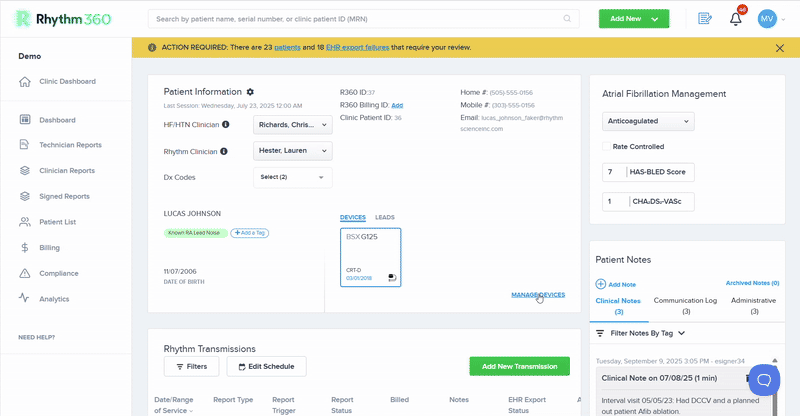The image size is (800, 416).
Task: Switch to the DEVICES tab
Action: click(x=353, y=217)
